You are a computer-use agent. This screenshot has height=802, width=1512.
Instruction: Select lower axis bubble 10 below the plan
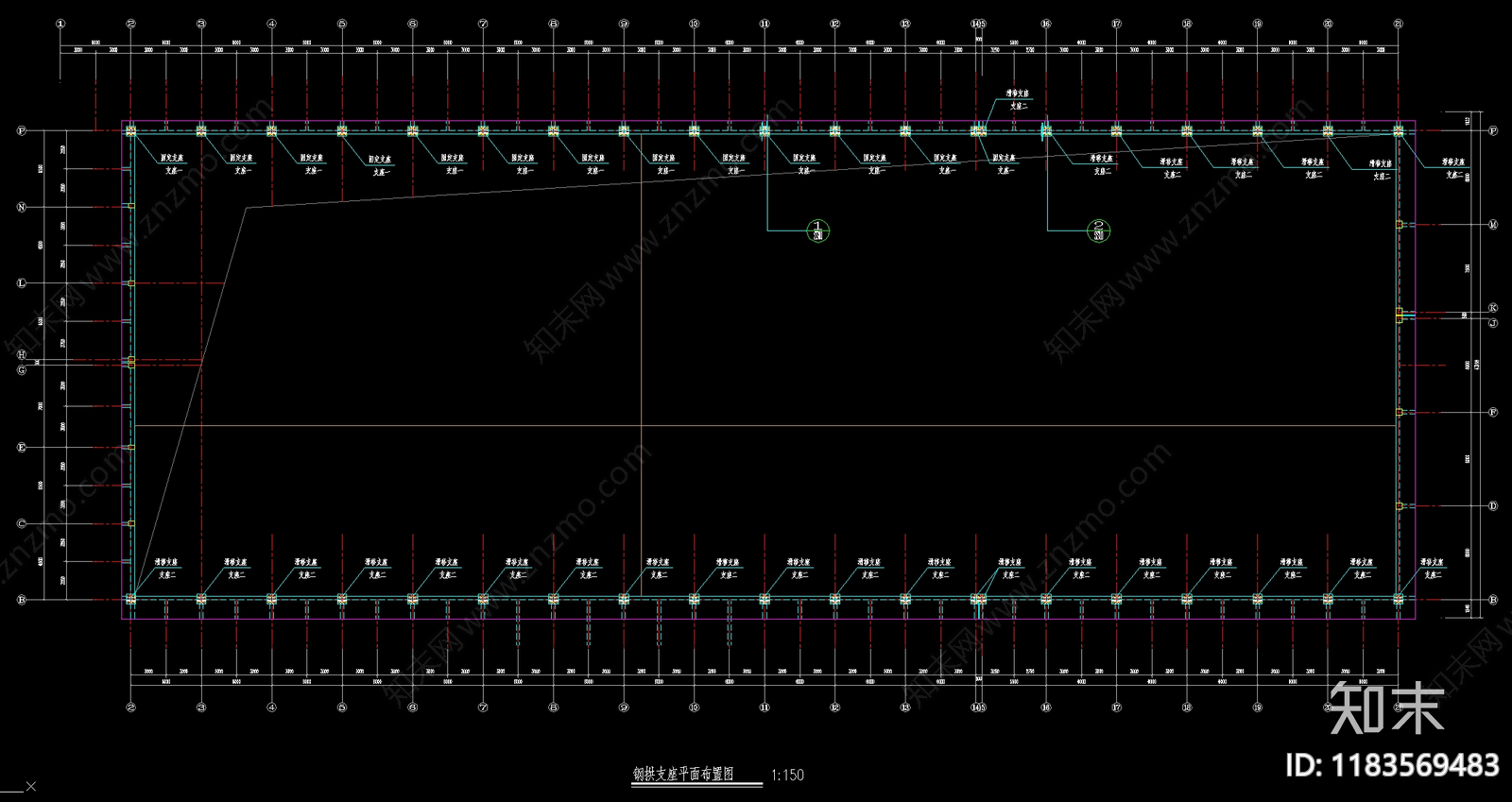(x=695, y=707)
